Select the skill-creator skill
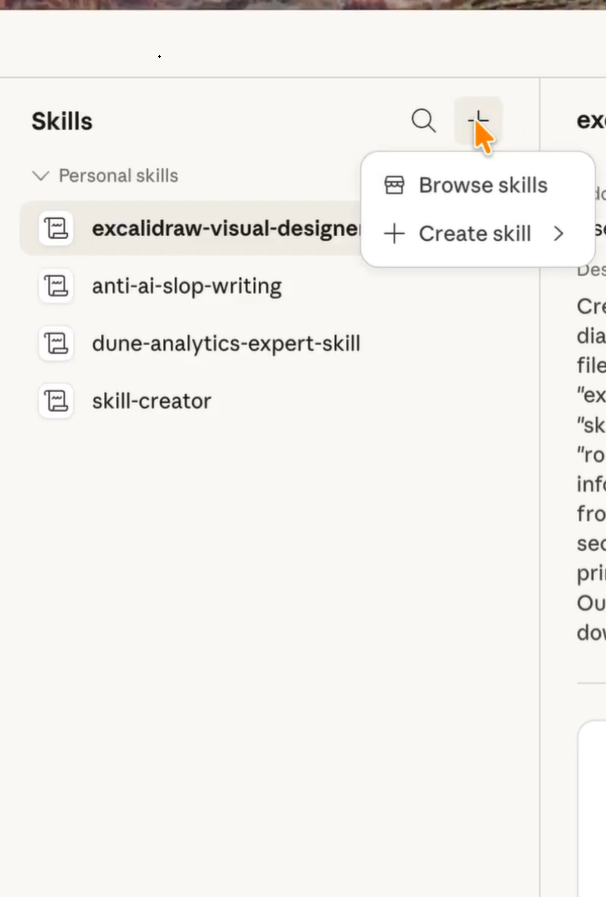Image resolution: width=606 pixels, height=897 pixels. pyautogui.click(x=152, y=401)
